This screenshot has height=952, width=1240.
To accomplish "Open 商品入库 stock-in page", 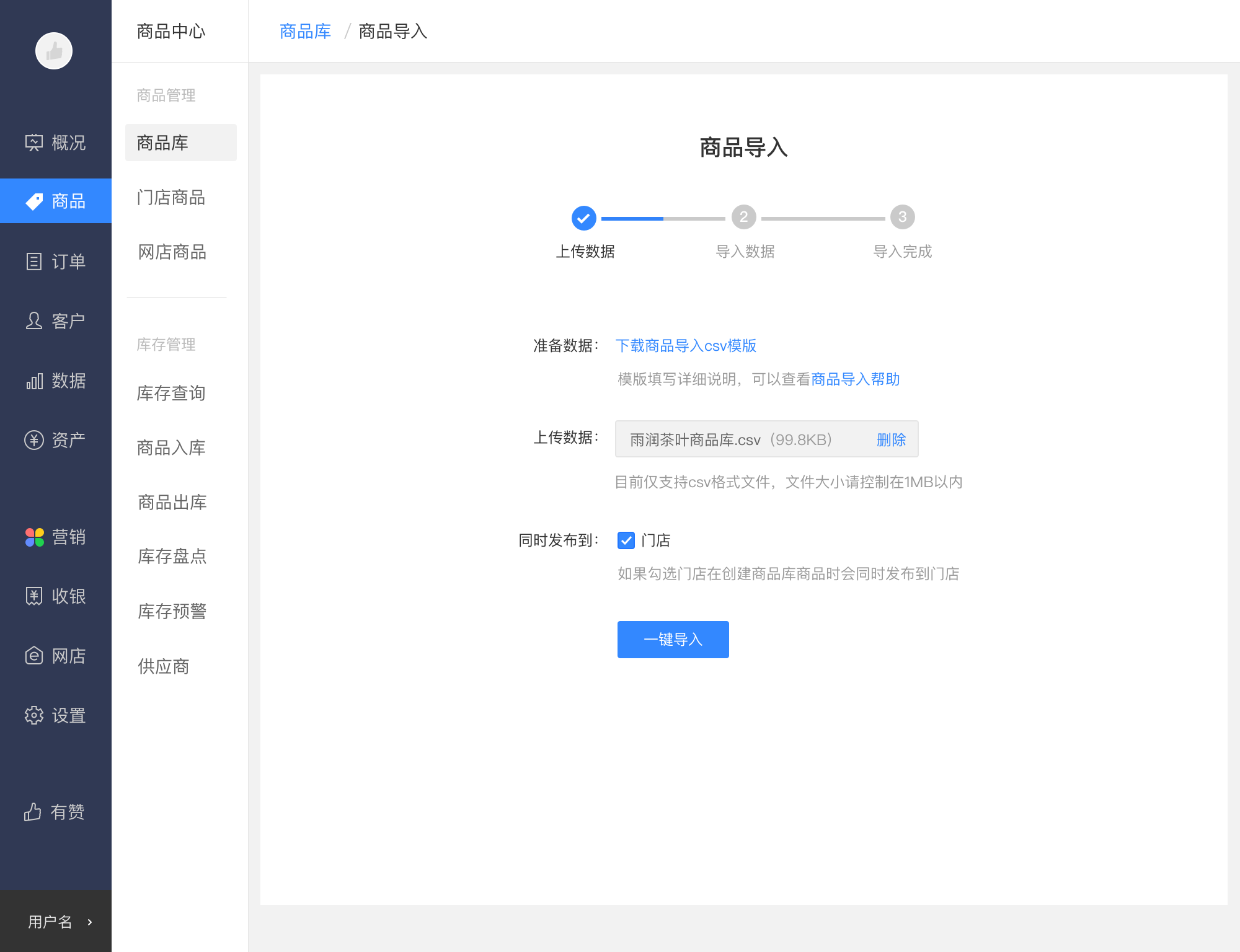I will click(170, 447).
